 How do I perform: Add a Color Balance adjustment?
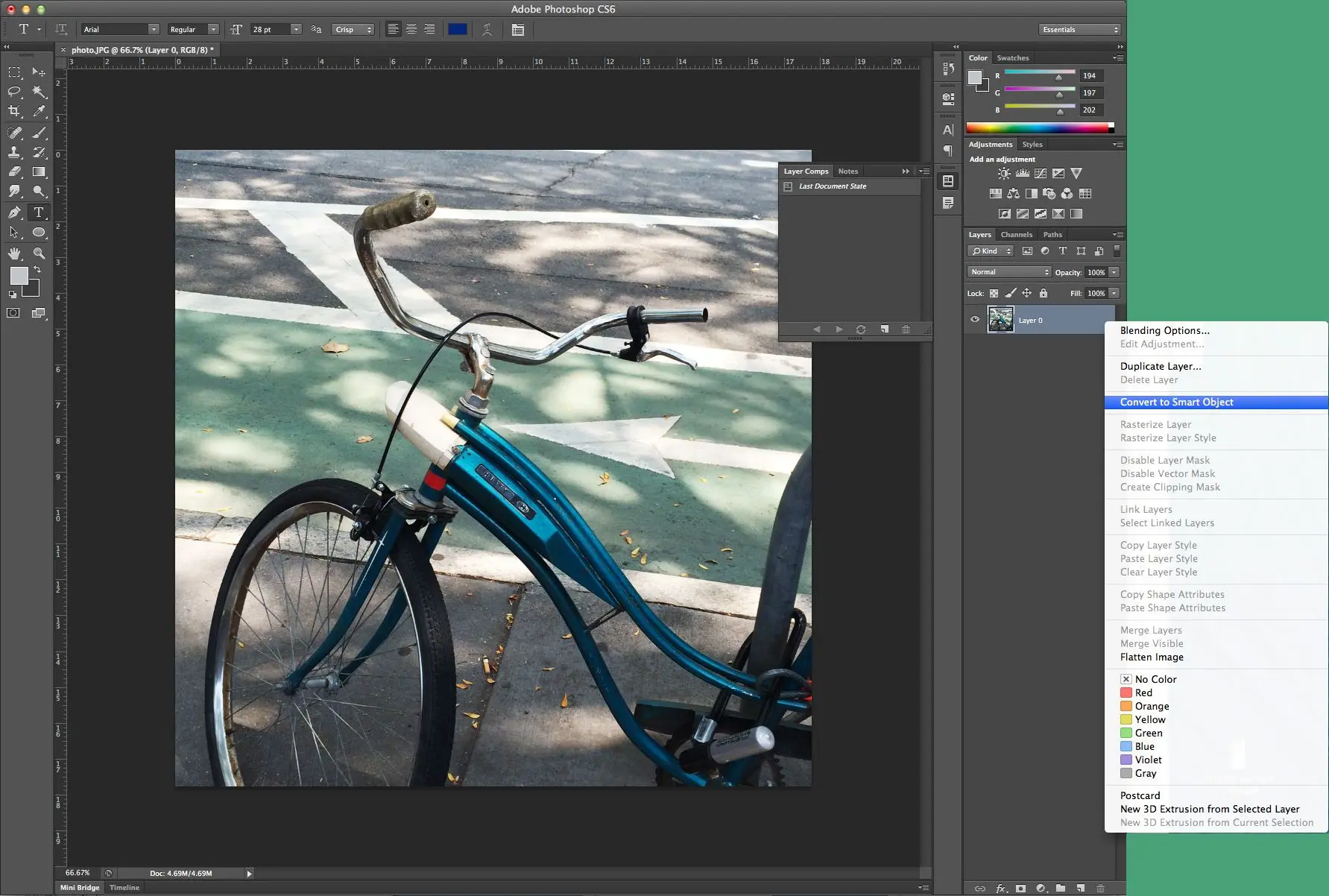(x=1013, y=193)
